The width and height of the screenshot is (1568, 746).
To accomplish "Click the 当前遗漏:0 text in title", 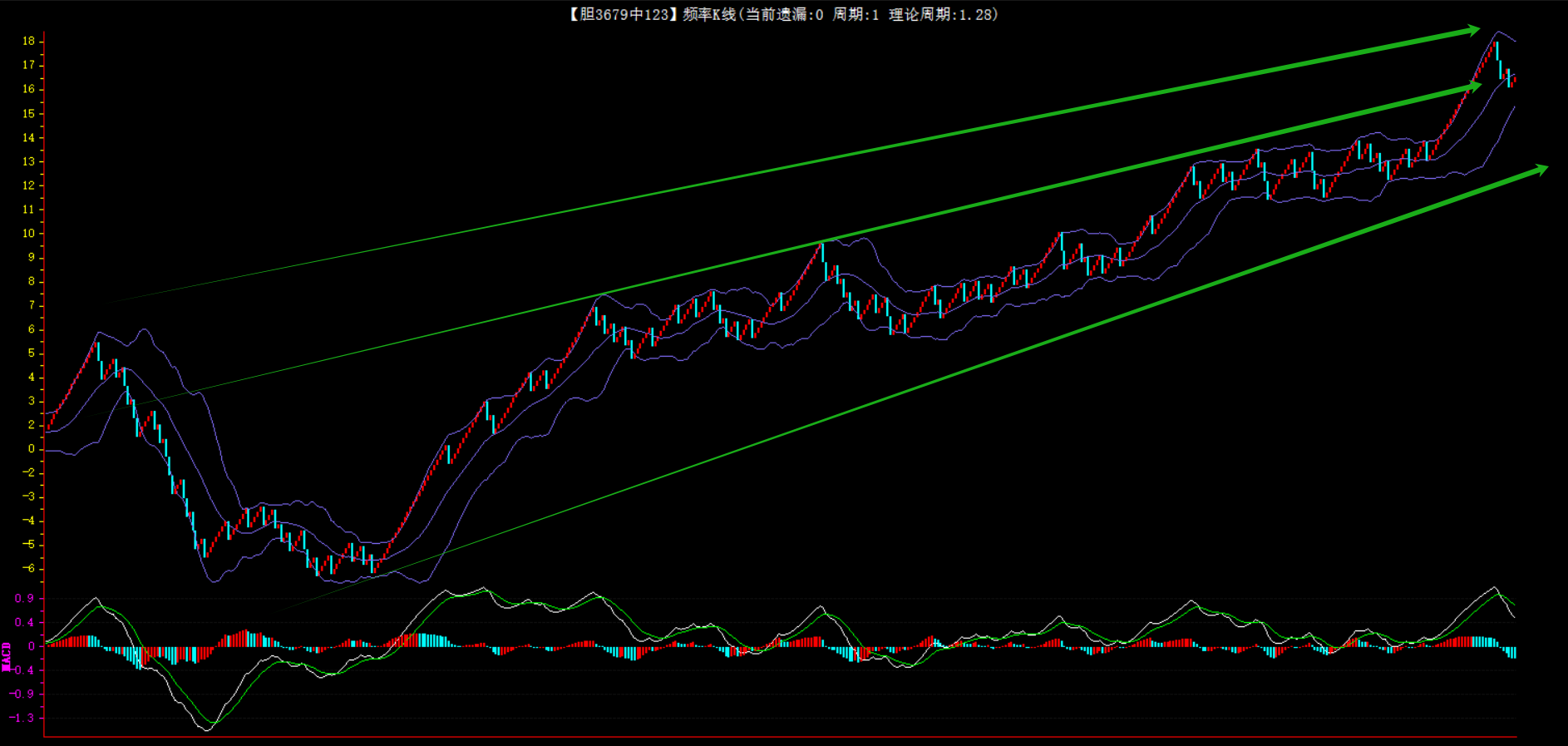I will coord(783,15).
